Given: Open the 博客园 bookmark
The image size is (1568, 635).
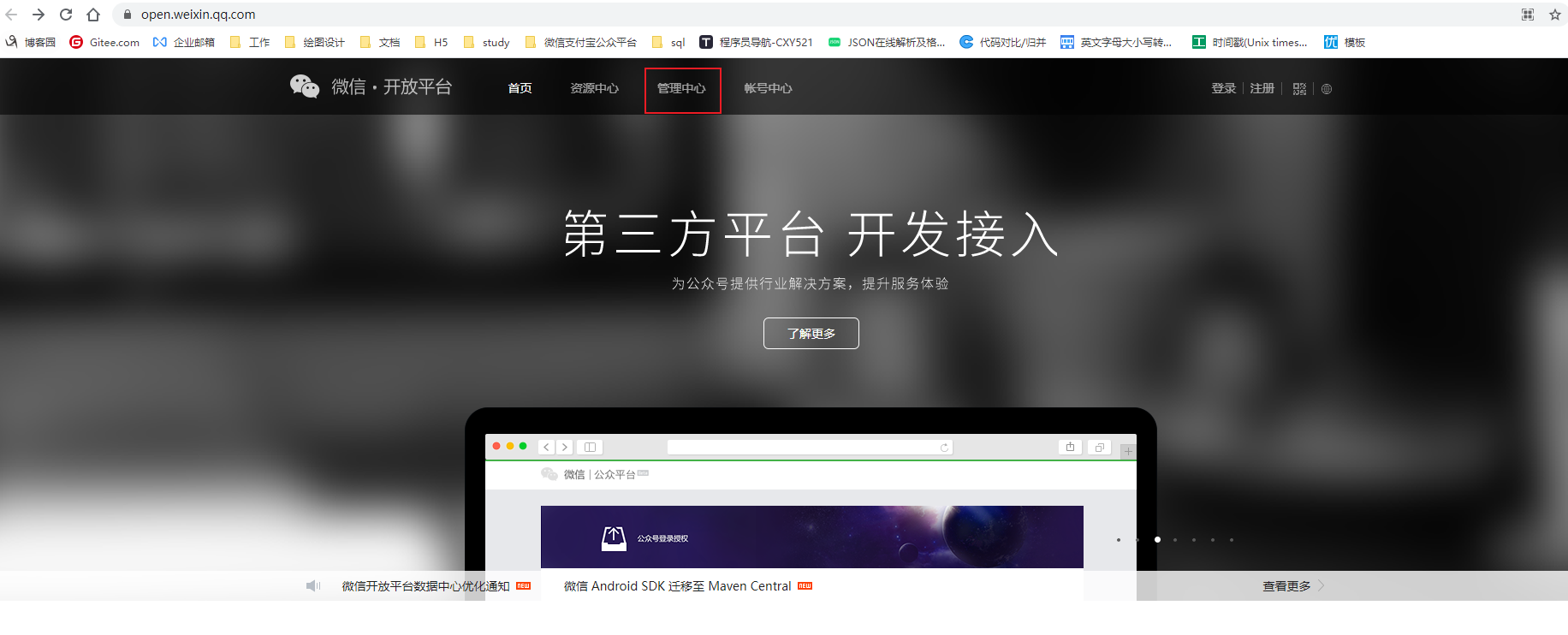Looking at the screenshot, I should click(x=31, y=42).
